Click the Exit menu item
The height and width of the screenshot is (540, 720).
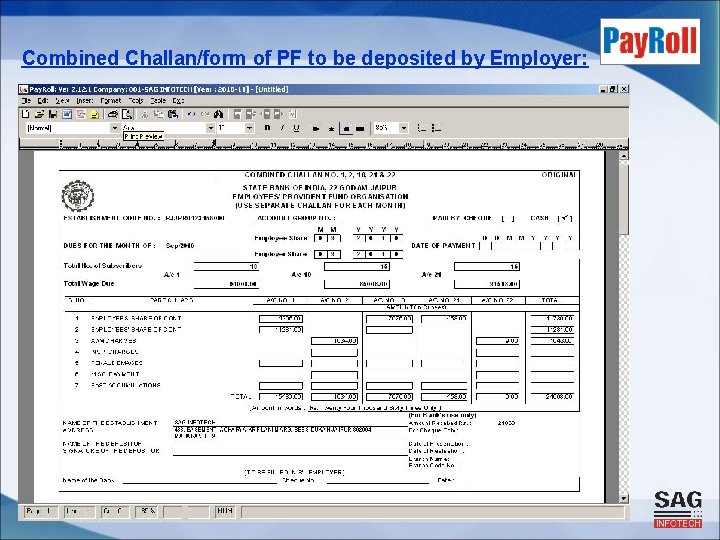tap(178, 101)
